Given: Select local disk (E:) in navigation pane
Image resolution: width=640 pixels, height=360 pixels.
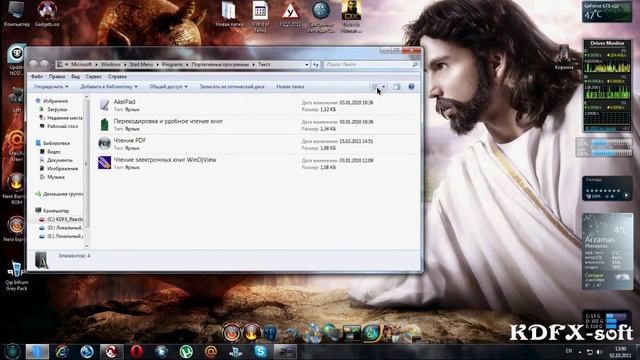Looking at the screenshot, I should [x=65, y=236].
